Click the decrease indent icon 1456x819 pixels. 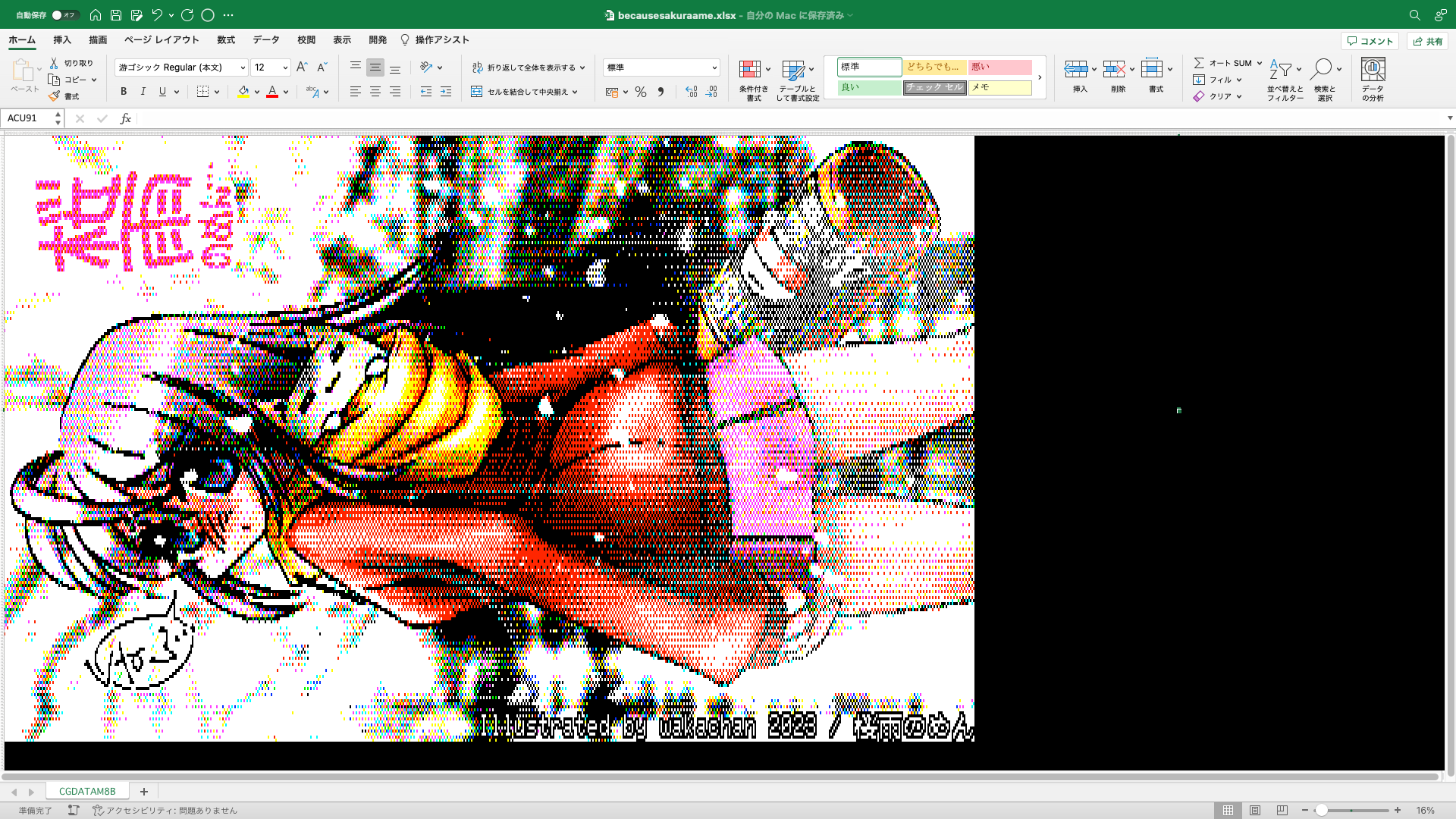pyautogui.click(x=426, y=92)
